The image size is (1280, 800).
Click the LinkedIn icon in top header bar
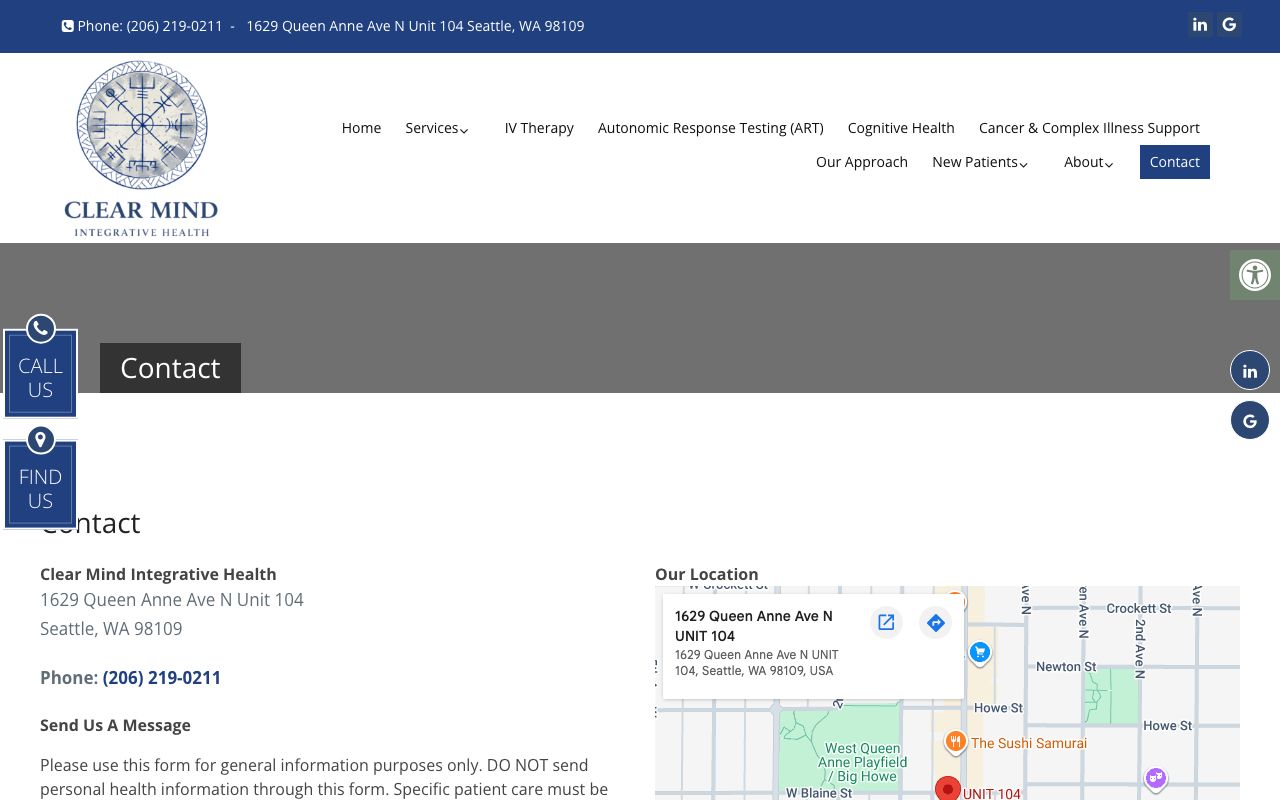pos(1200,25)
